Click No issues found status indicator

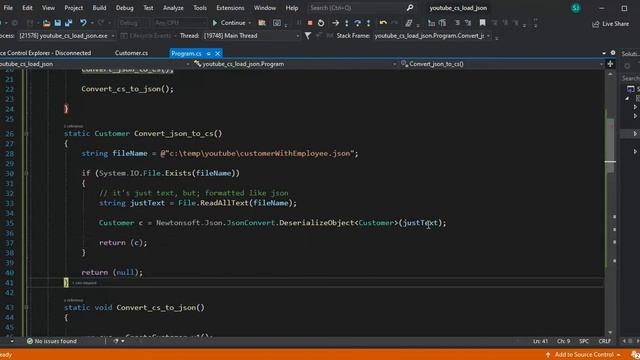coord(52,341)
